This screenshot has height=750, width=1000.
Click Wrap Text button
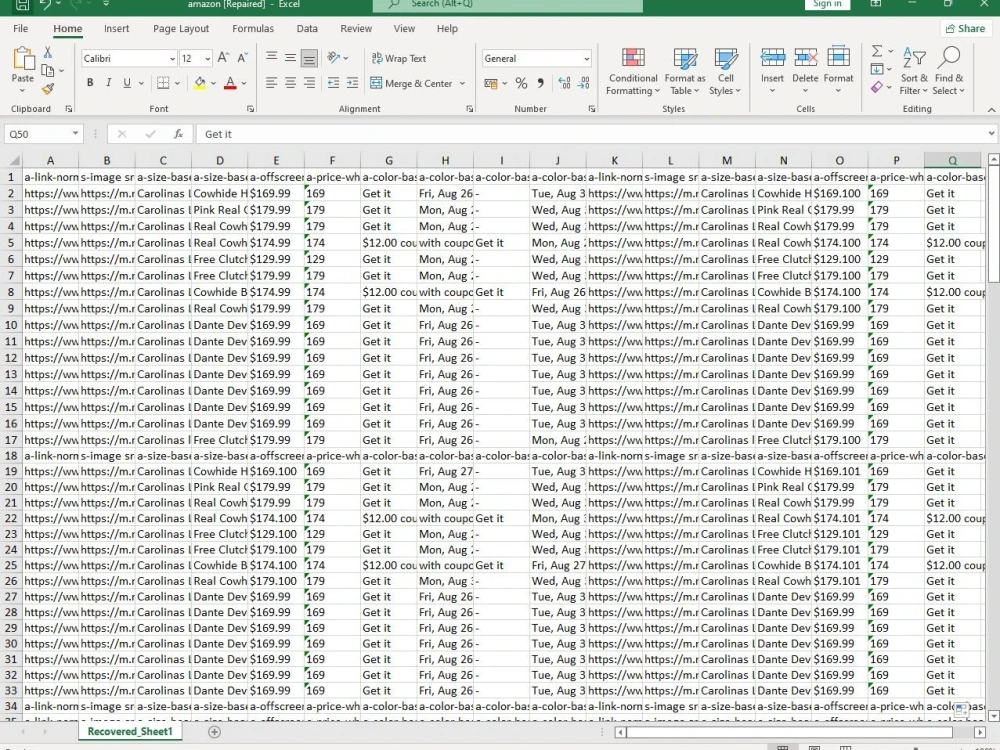(399, 58)
